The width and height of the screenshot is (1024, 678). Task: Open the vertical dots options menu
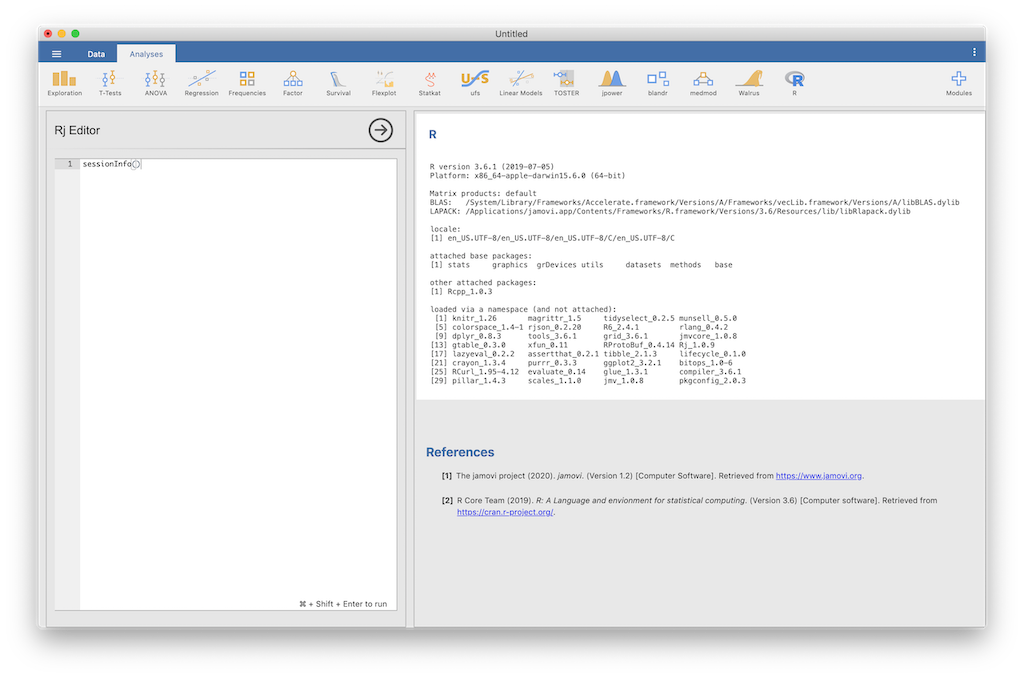974,52
